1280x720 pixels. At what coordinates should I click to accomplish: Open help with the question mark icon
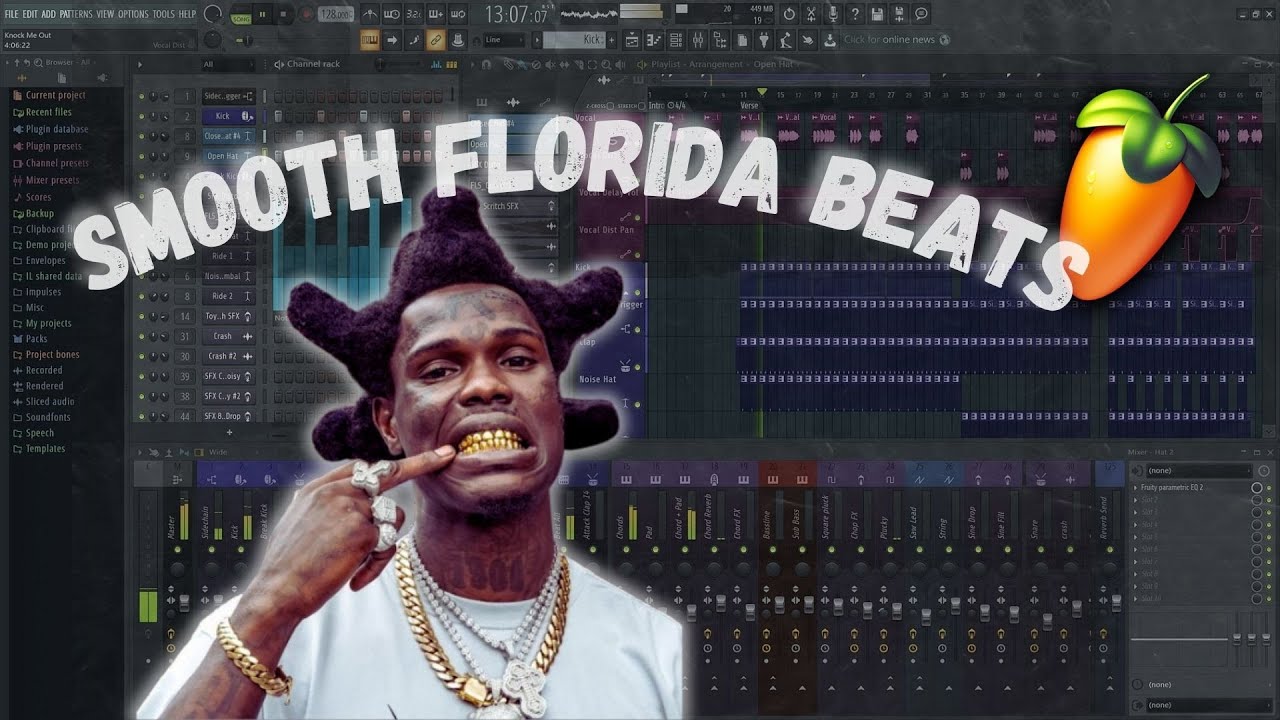coord(855,14)
